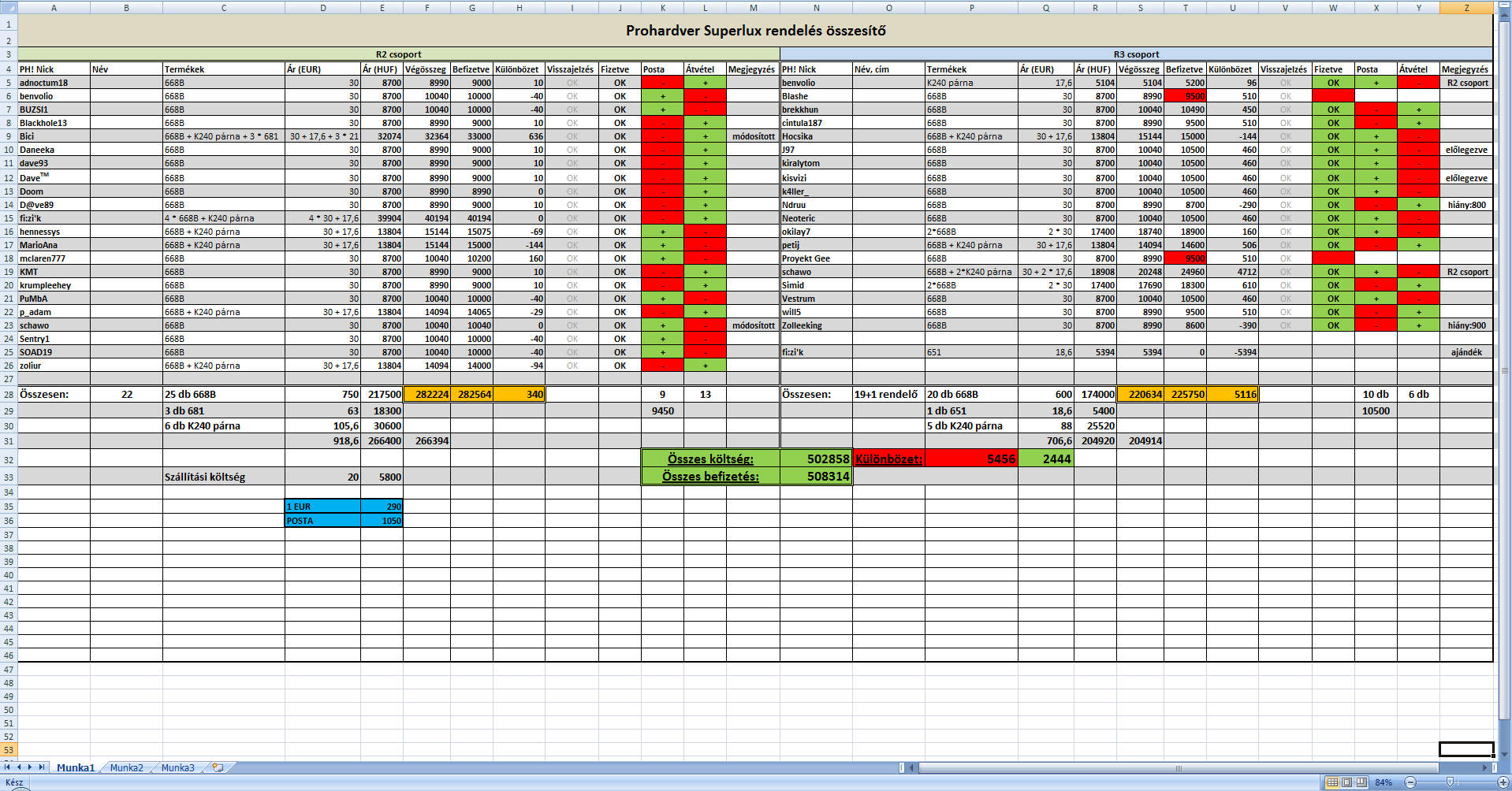Viewport: 1512px width, 791px height.
Task: Select the 19+1 rendelő cell
Action: point(888,394)
